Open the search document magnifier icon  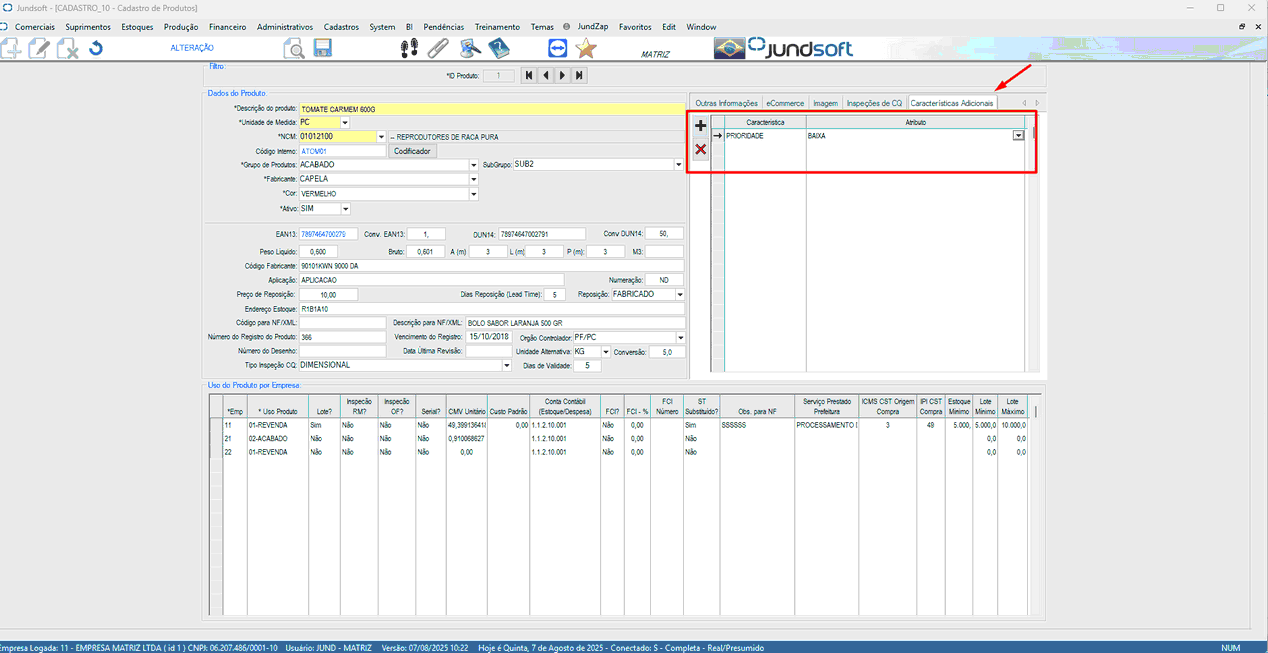tap(294, 48)
